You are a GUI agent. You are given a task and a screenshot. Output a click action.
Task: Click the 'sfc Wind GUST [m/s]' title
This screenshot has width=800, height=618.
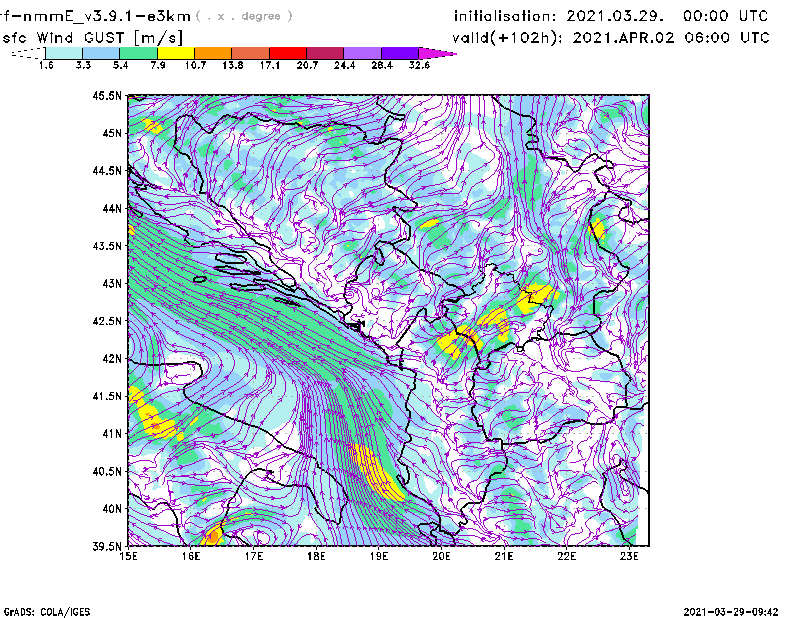click(x=92, y=38)
